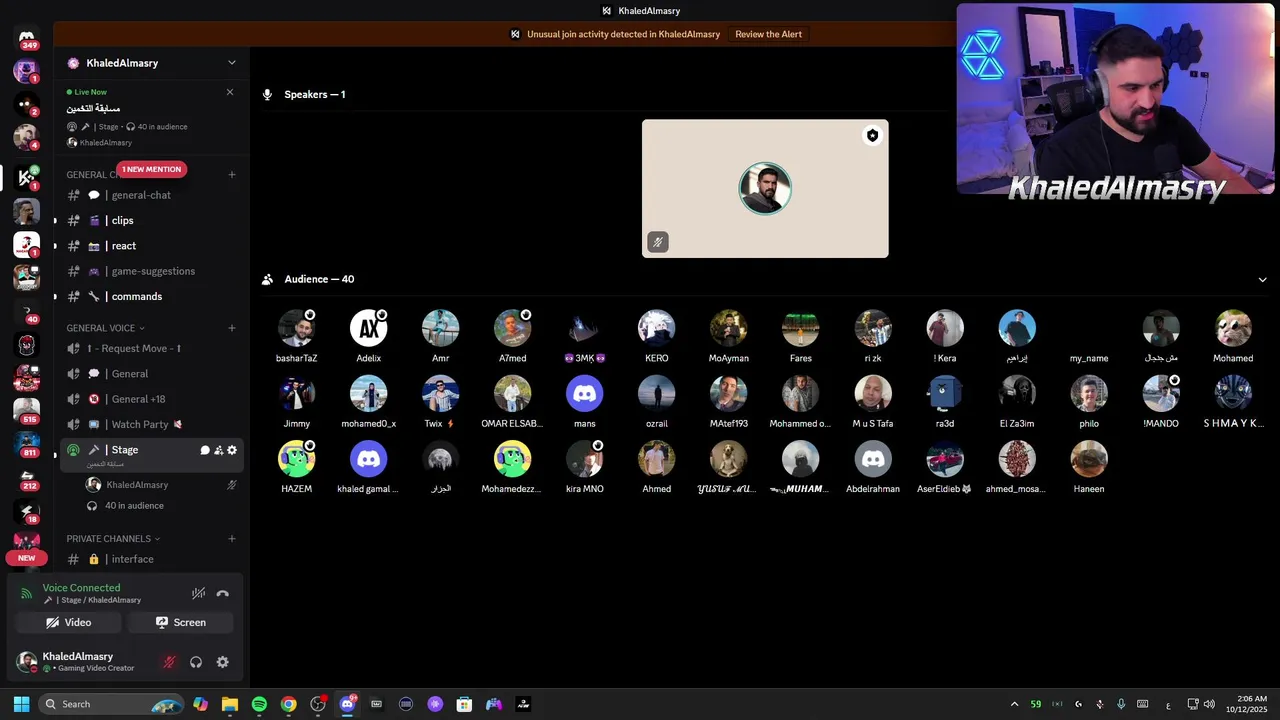
Task: Click the 1 NEW MENTION badge
Action: (x=151, y=169)
